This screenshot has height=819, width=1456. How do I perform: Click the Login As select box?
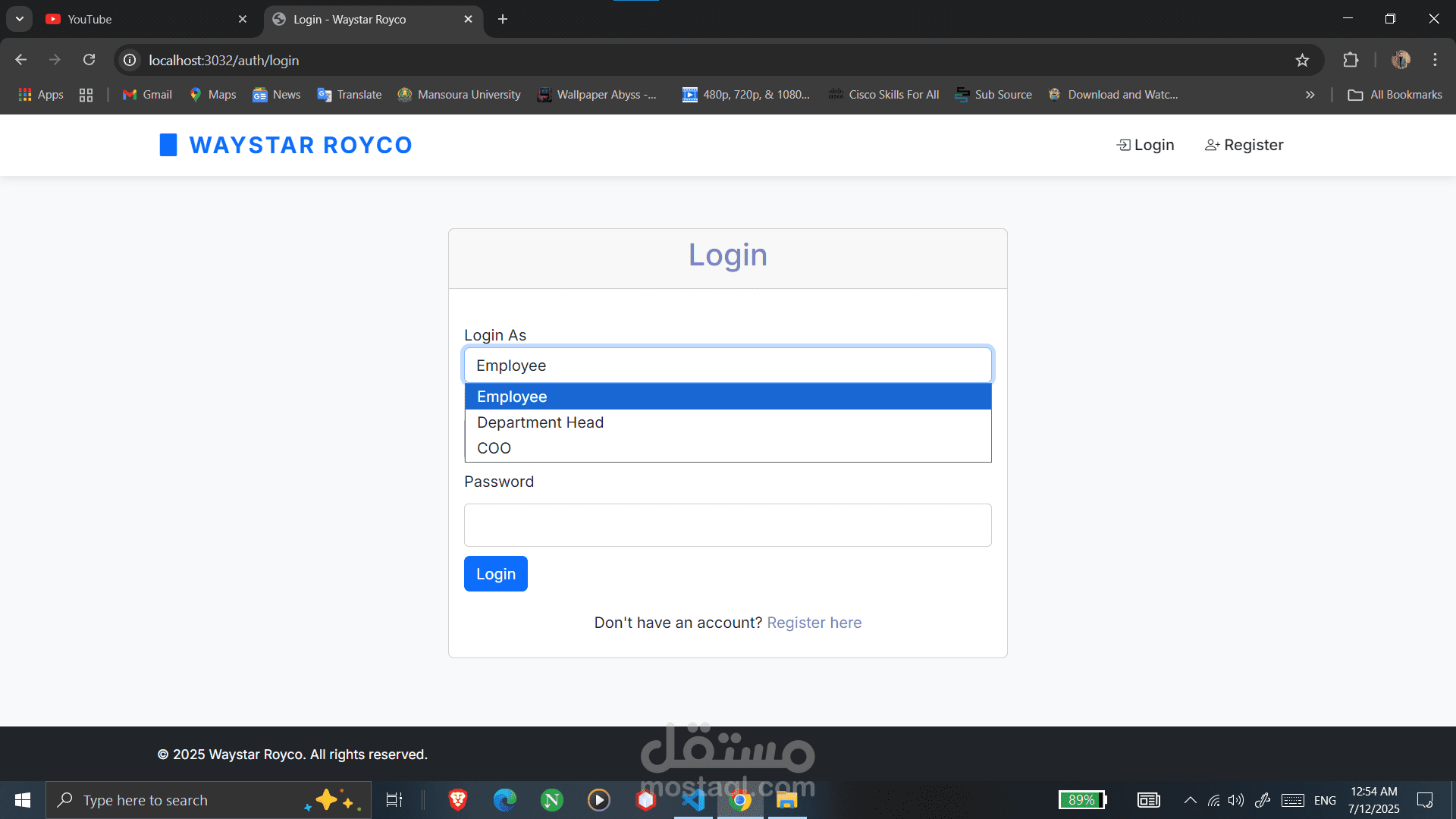[728, 366]
